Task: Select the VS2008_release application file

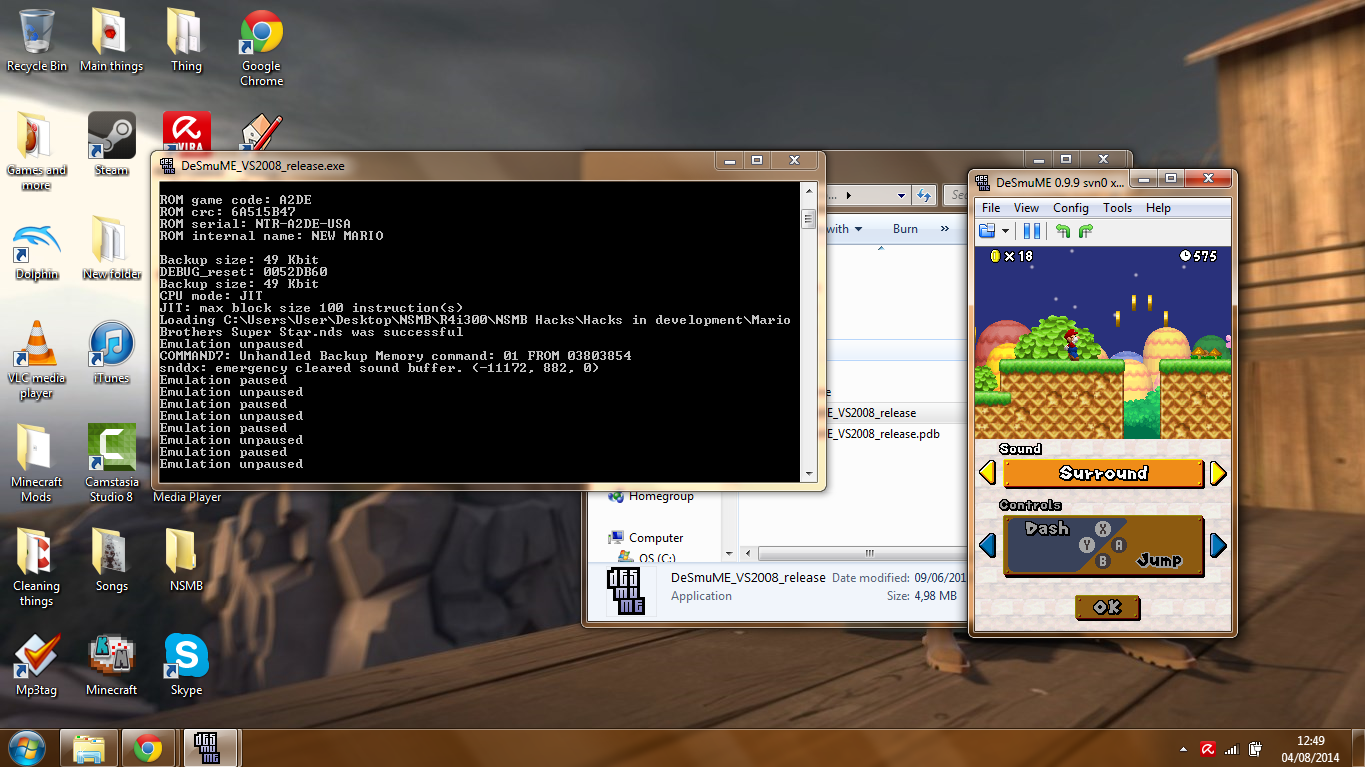Action: click(871, 413)
